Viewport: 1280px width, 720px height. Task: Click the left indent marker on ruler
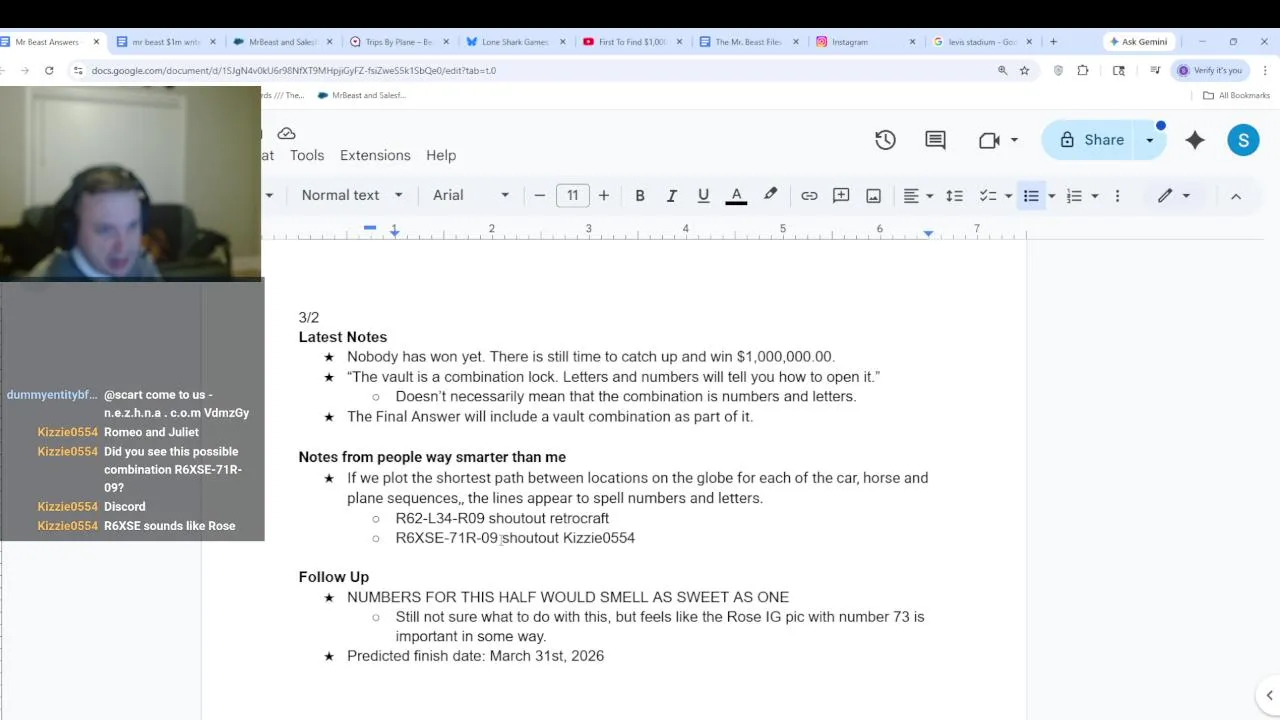(395, 233)
